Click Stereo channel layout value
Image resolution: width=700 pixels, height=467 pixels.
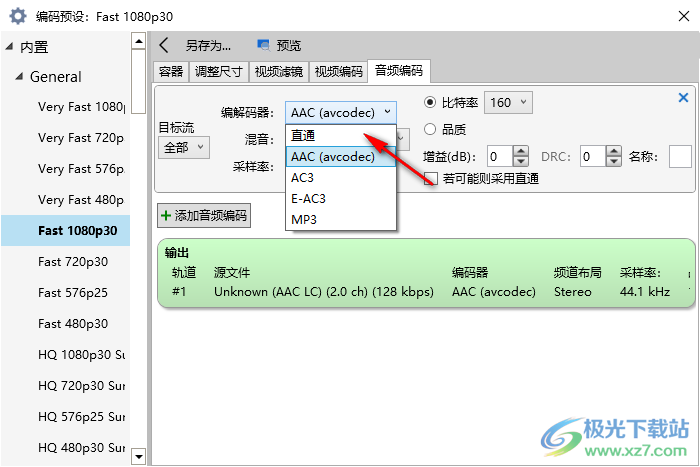(572, 292)
